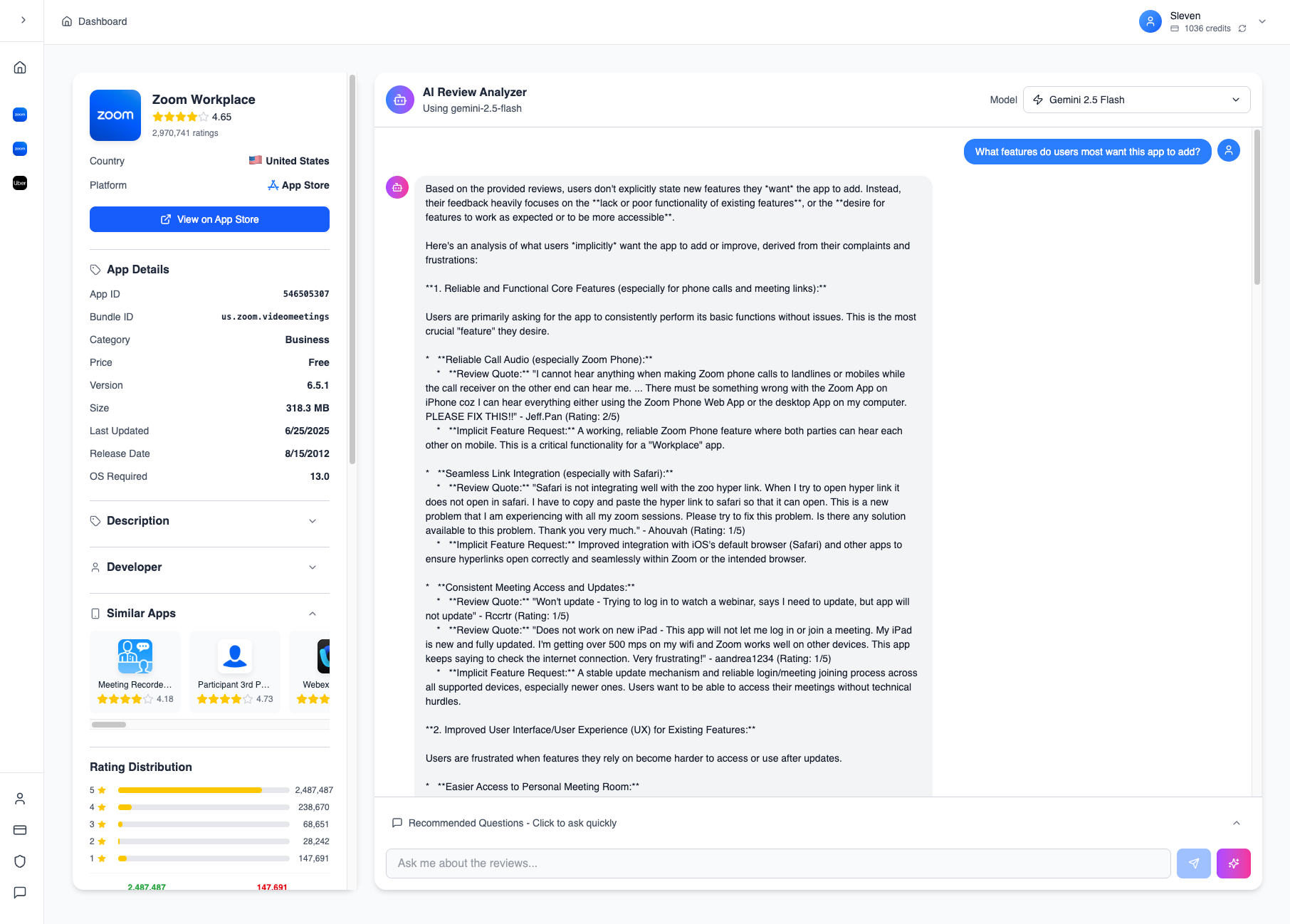Click the Dashboard breadcrumb home icon

[67, 21]
